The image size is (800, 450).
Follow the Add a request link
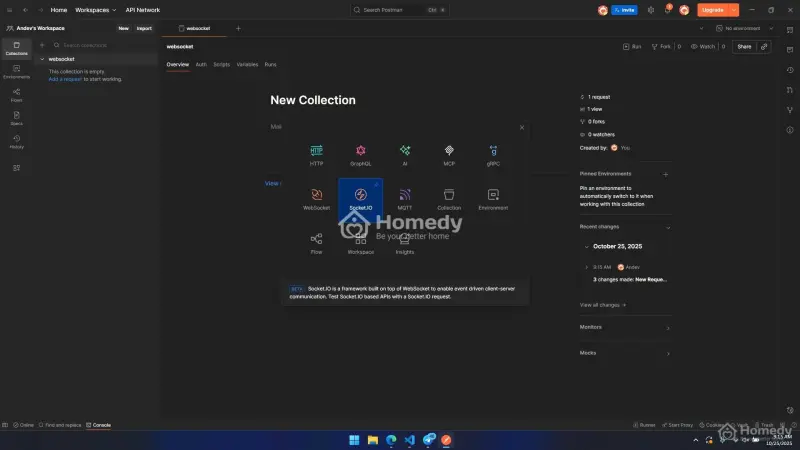point(65,79)
